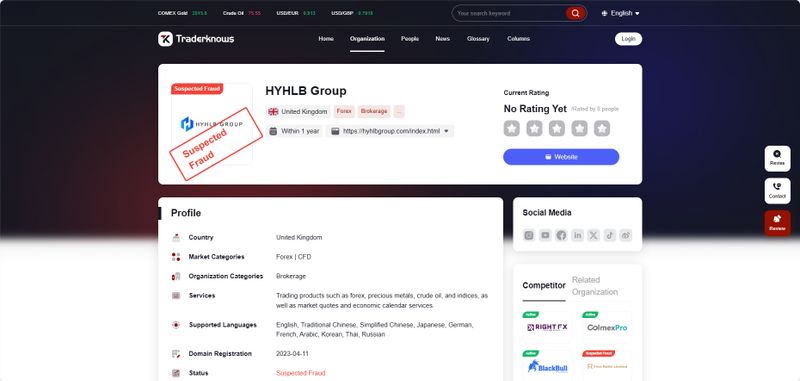This screenshot has height=381, width=800.
Task: Open the English language dropdown
Action: pyautogui.click(x=620, y=13)
